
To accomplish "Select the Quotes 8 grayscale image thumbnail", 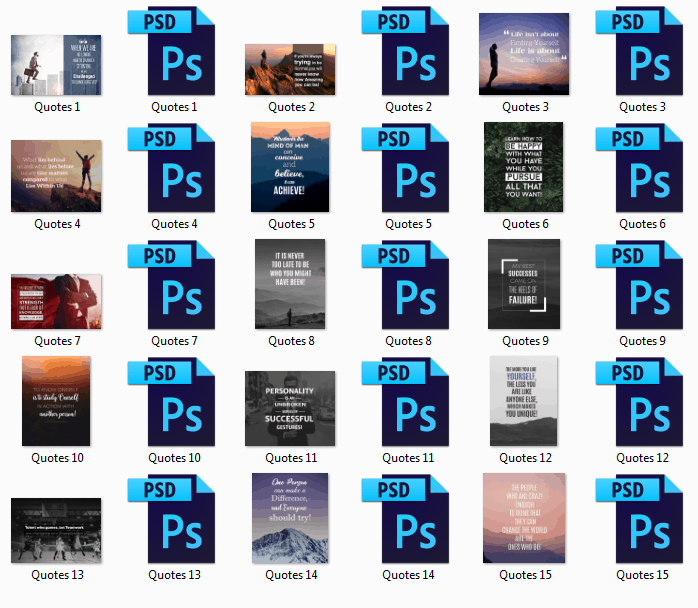I will click(x=289, y=284).
